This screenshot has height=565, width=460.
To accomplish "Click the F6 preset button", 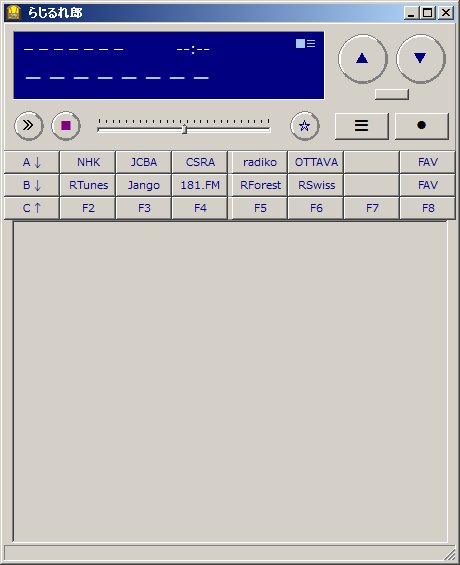I will [316, 208].
